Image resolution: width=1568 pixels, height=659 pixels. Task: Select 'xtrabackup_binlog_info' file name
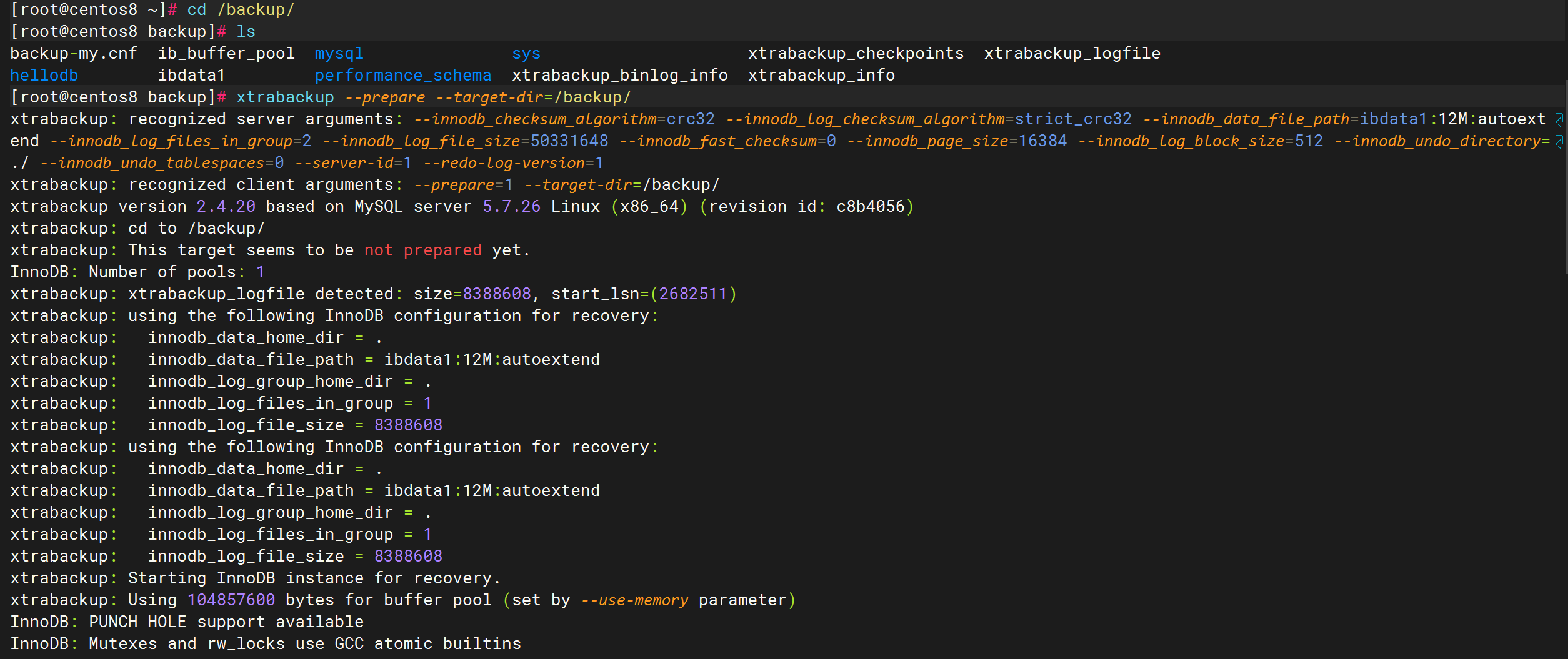620,76
